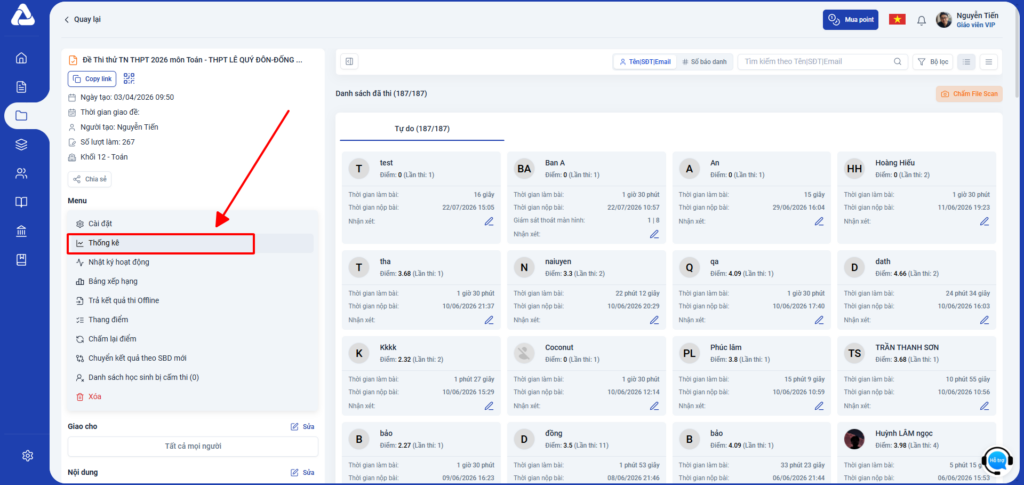This screenshot has width=1024, height=485.
Task: Select the Số báo danh search mode
Action: (x=707, y=61)
